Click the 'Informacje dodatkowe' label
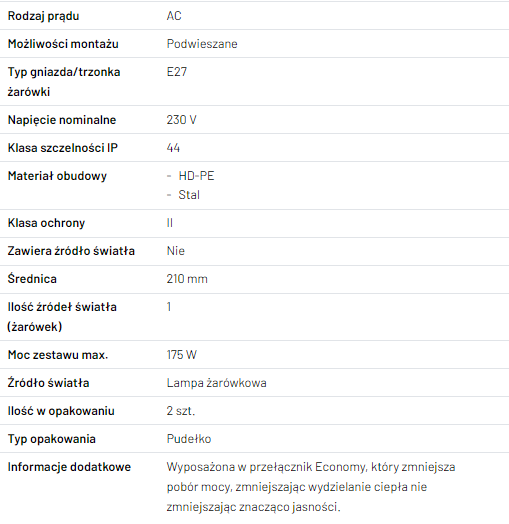The height and width of the screenshot is (524, 509). tap(69, 467)
